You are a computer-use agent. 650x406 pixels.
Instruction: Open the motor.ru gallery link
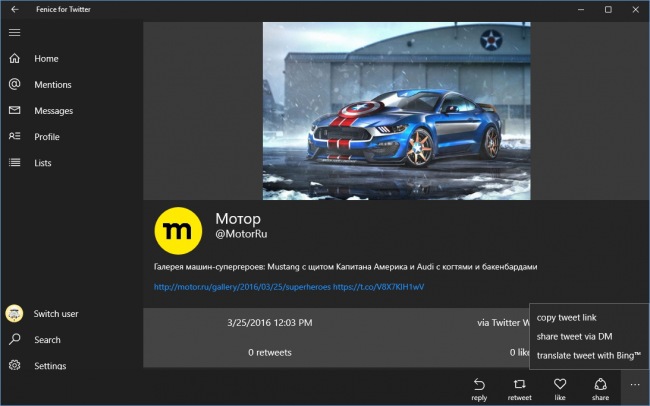coord(242,287)
